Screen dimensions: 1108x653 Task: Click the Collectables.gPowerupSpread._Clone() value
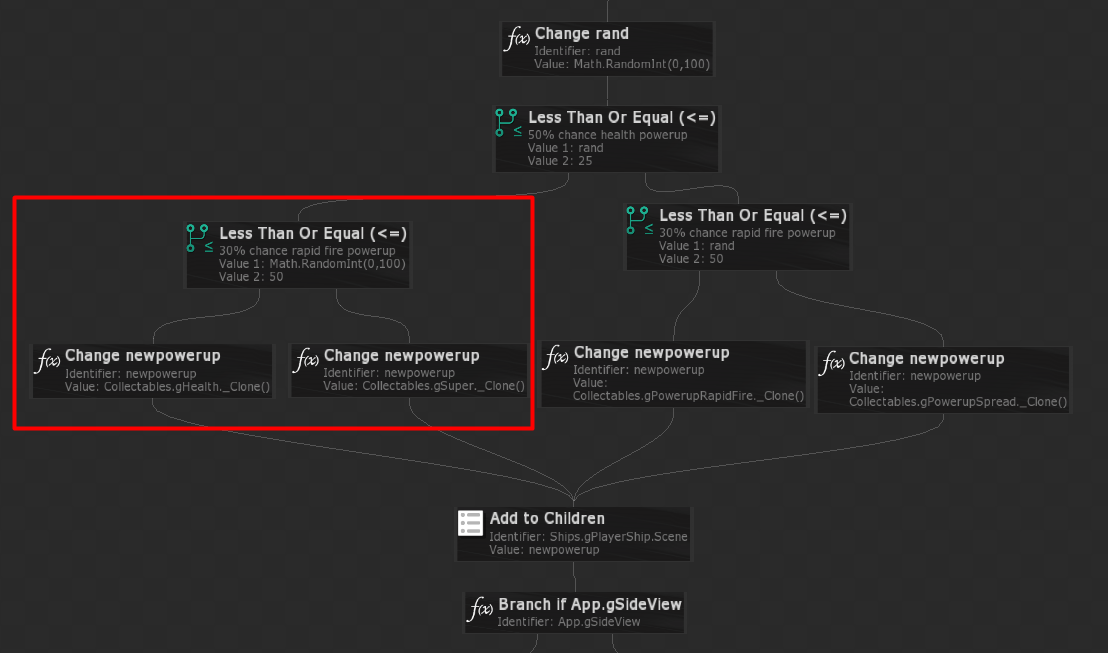coord(957,401)
